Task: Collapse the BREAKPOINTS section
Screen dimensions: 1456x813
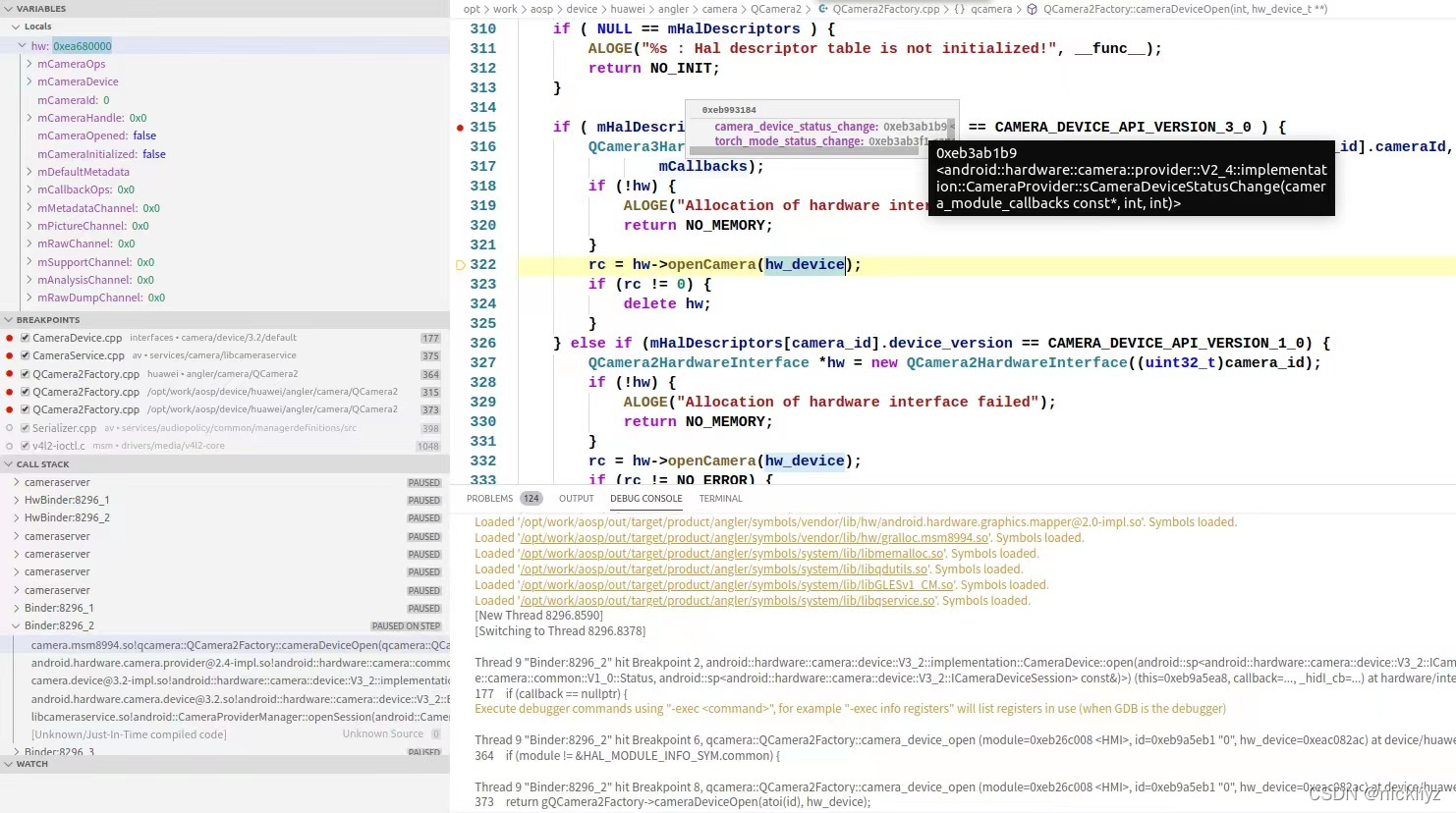Action: point(8,320)
